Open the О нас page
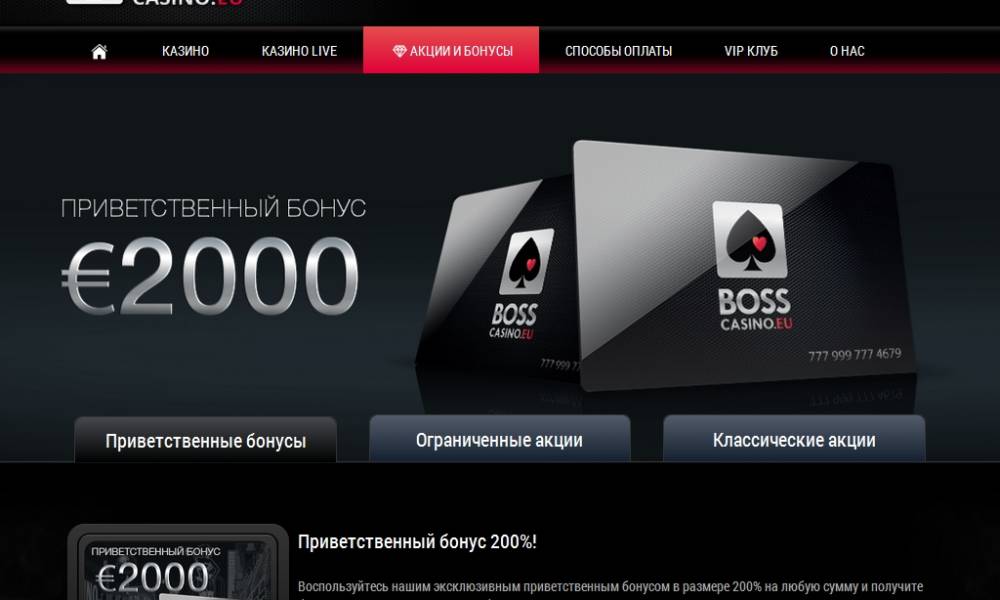This screenshot has width=1000, height=600. pos(847,51)
